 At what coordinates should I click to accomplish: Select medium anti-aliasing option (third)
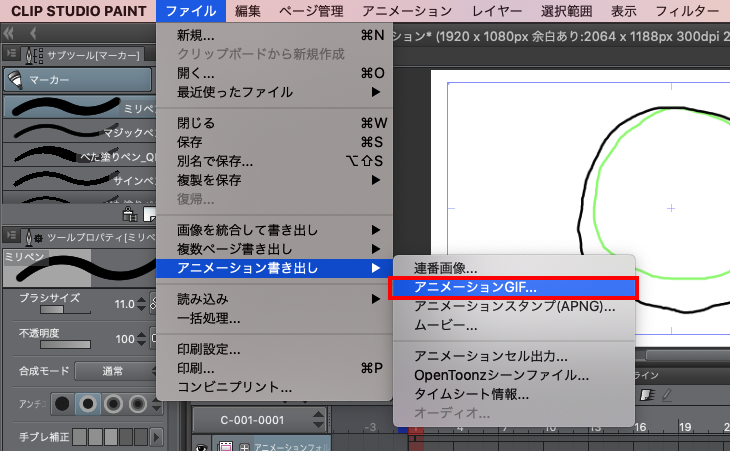pos(113,404)
